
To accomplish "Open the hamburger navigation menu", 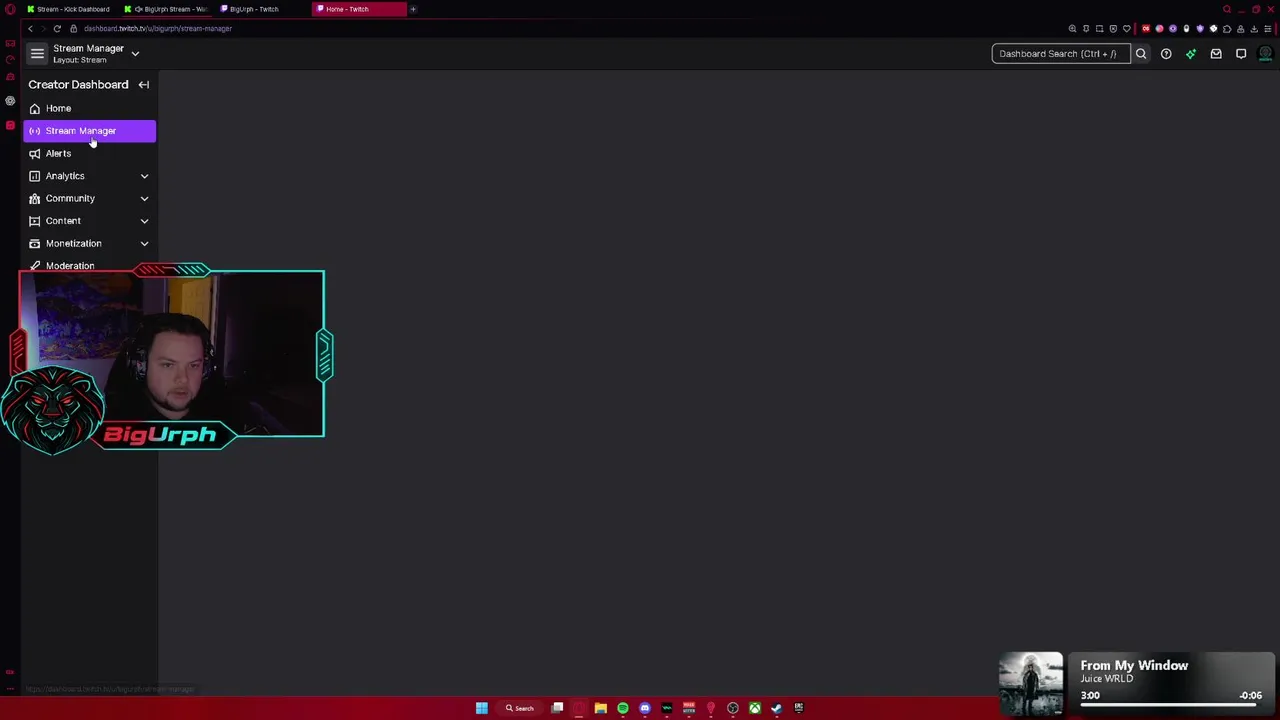I will click(37, 54).
